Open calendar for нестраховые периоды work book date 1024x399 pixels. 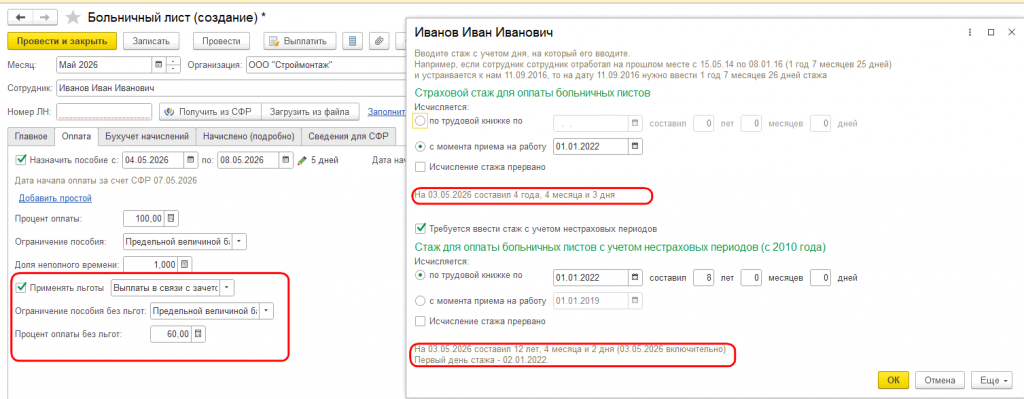tap(635, 277)
